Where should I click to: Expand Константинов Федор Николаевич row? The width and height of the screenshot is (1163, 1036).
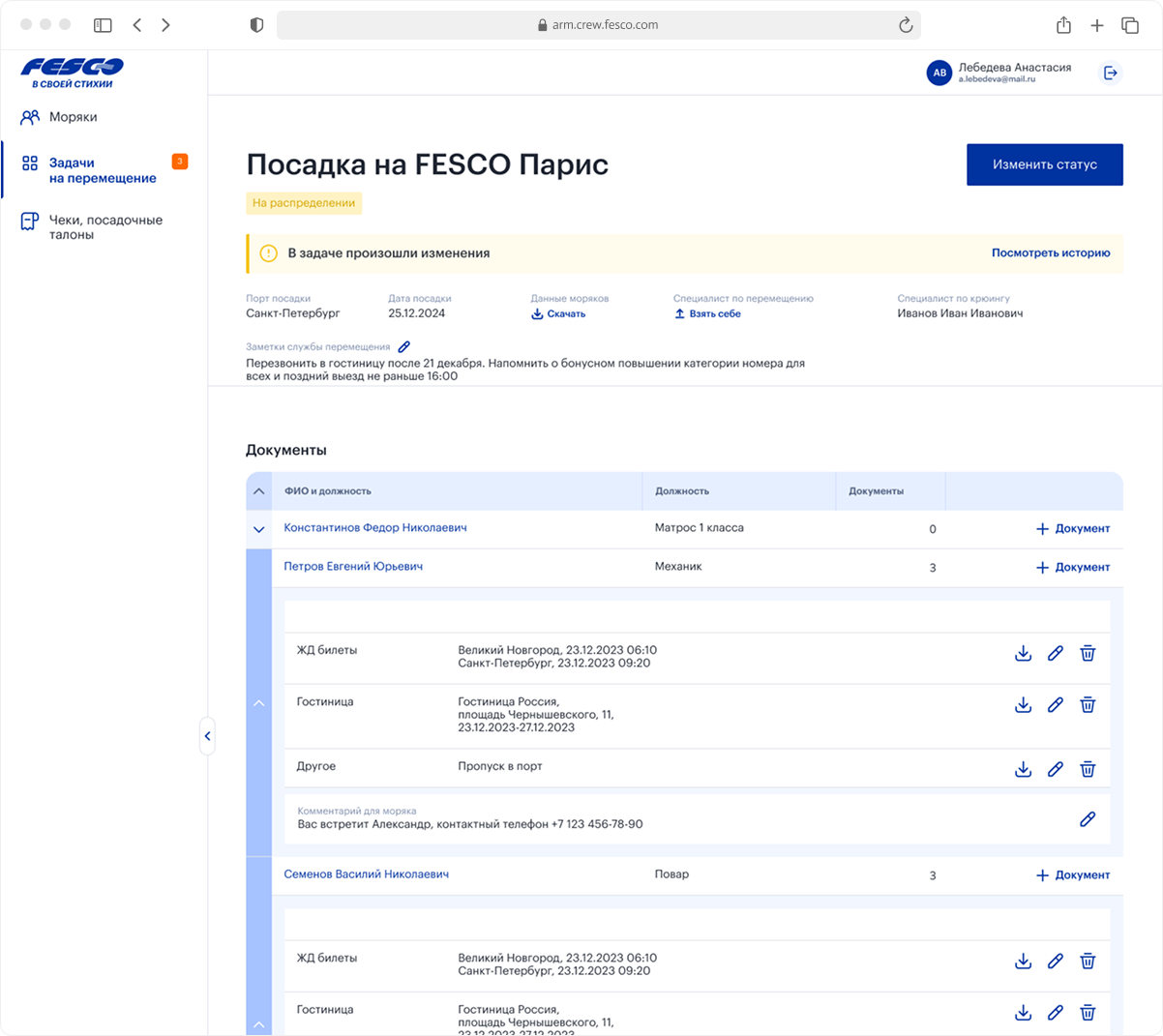click(x=258, y=529)
